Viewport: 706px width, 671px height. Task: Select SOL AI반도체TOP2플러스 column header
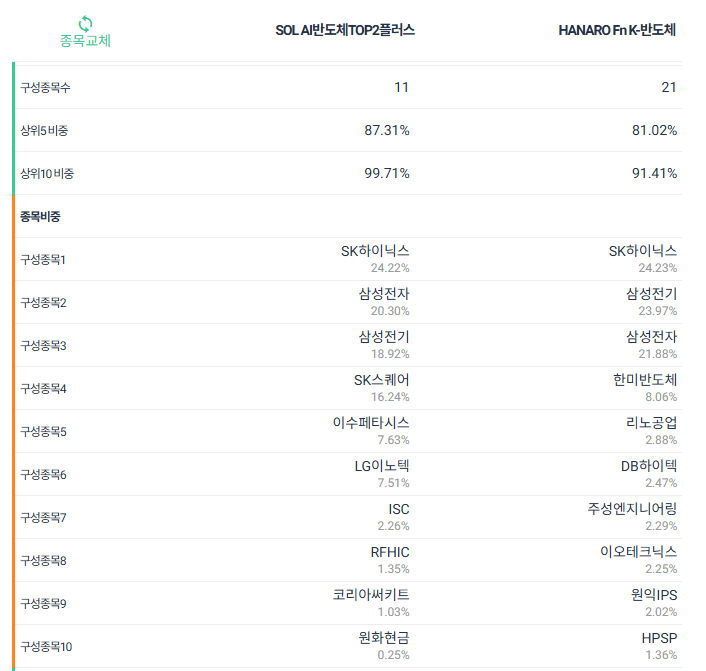pyautogui.click(x=345, y=30)
